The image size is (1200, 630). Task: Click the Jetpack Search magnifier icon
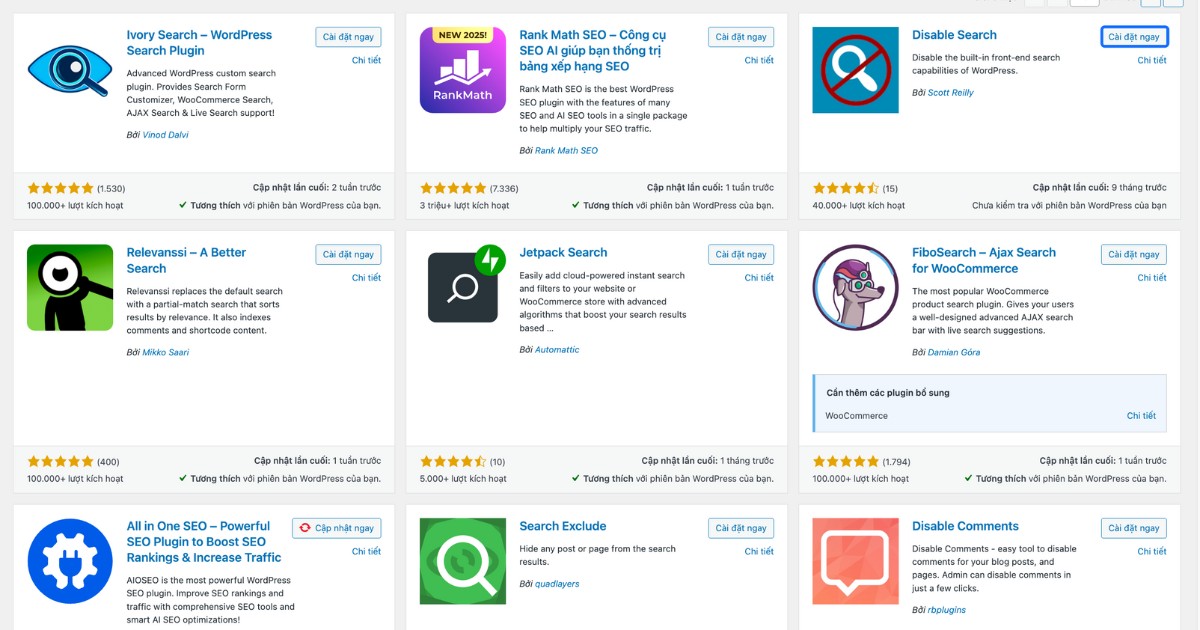click(x=462, y=287)
